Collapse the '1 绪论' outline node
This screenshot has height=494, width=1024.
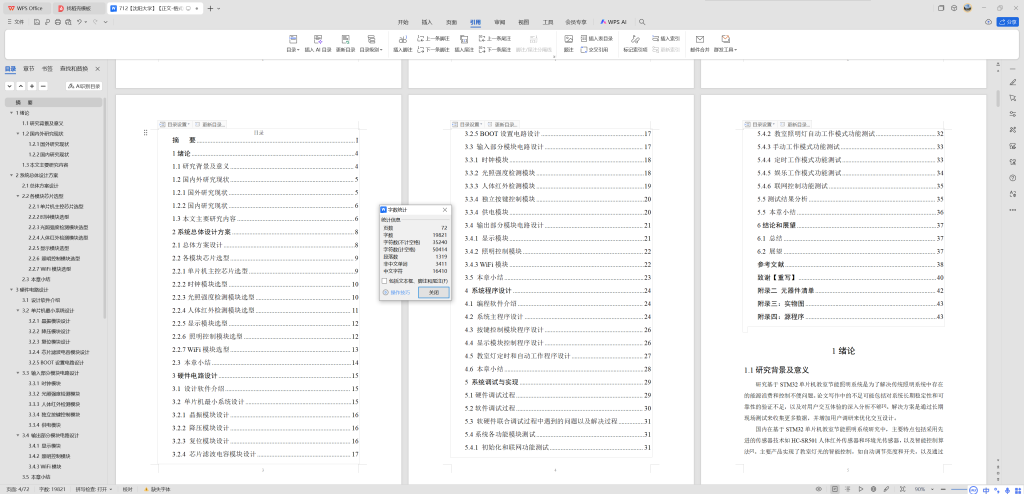point(10,113)
